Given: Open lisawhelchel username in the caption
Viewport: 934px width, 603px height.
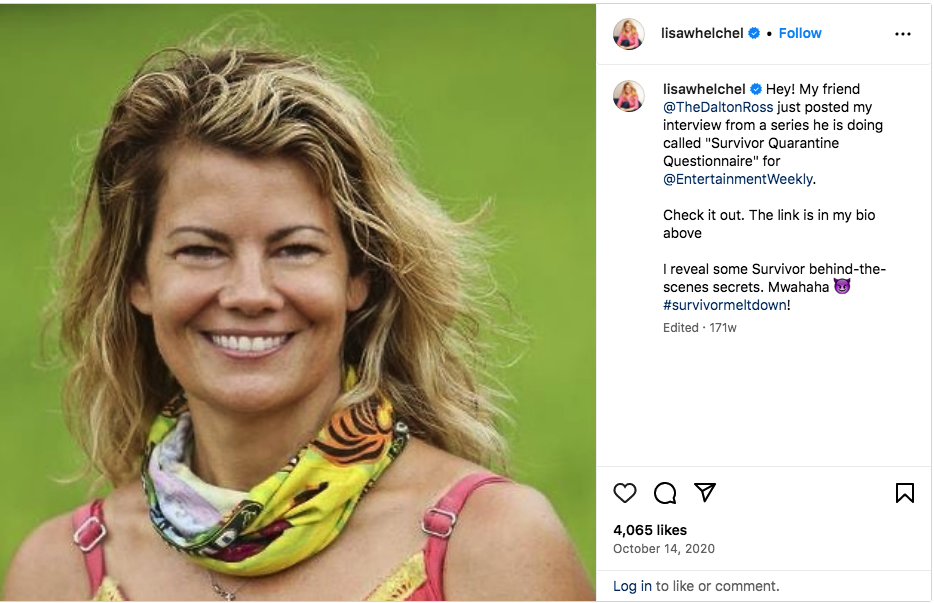Looking at the screenshot, I should pos(704,89).
